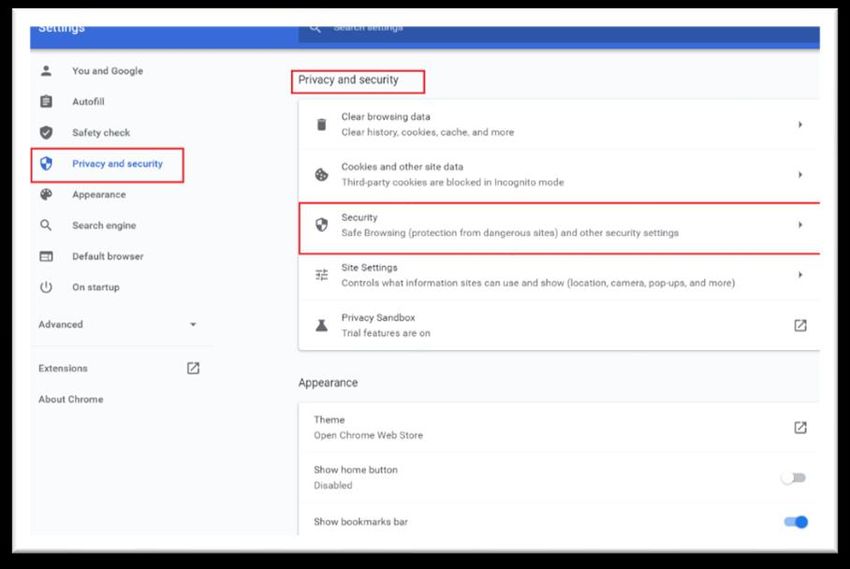Click the trash icon for Clear browsing data
Screen dimensions: 850x569
click(x=321, y=125)
